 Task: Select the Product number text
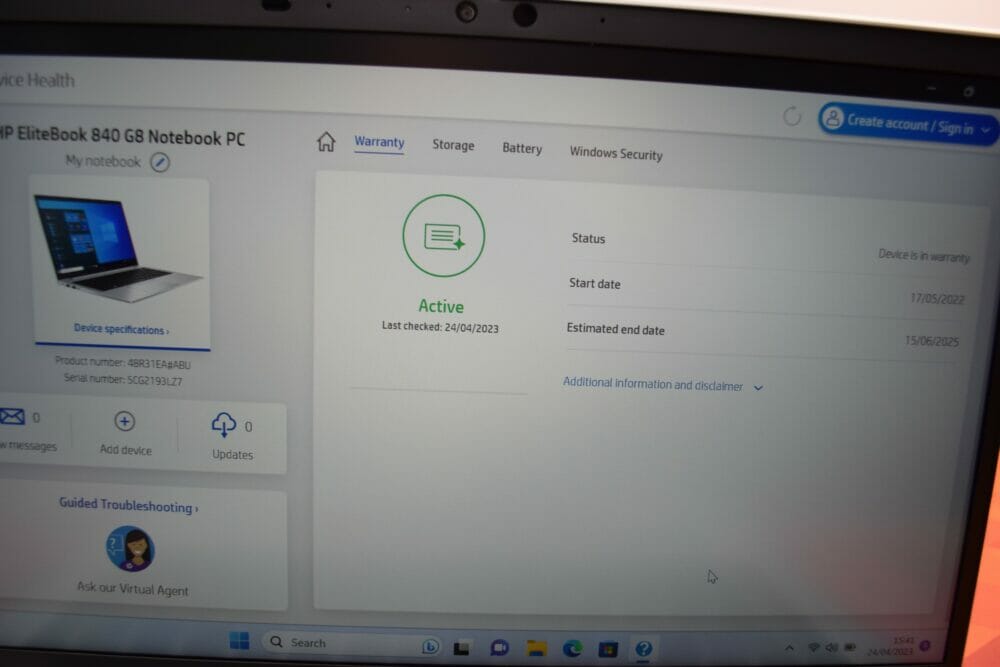tap(122, 363)
